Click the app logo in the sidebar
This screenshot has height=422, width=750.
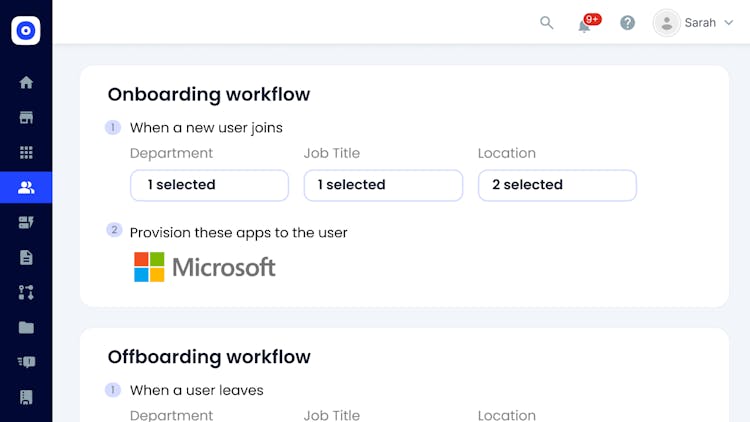[26, 31]
